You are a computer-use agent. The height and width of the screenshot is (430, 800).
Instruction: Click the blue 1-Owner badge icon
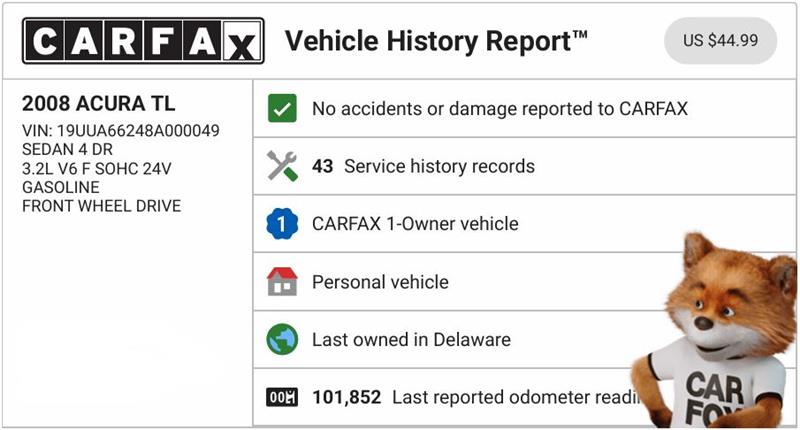[x=283, y=224]
